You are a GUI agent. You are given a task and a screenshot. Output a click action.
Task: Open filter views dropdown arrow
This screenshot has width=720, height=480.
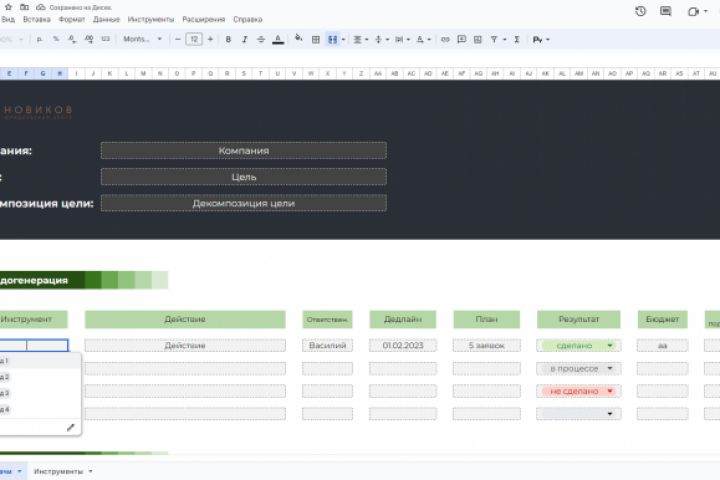point(505,40)
